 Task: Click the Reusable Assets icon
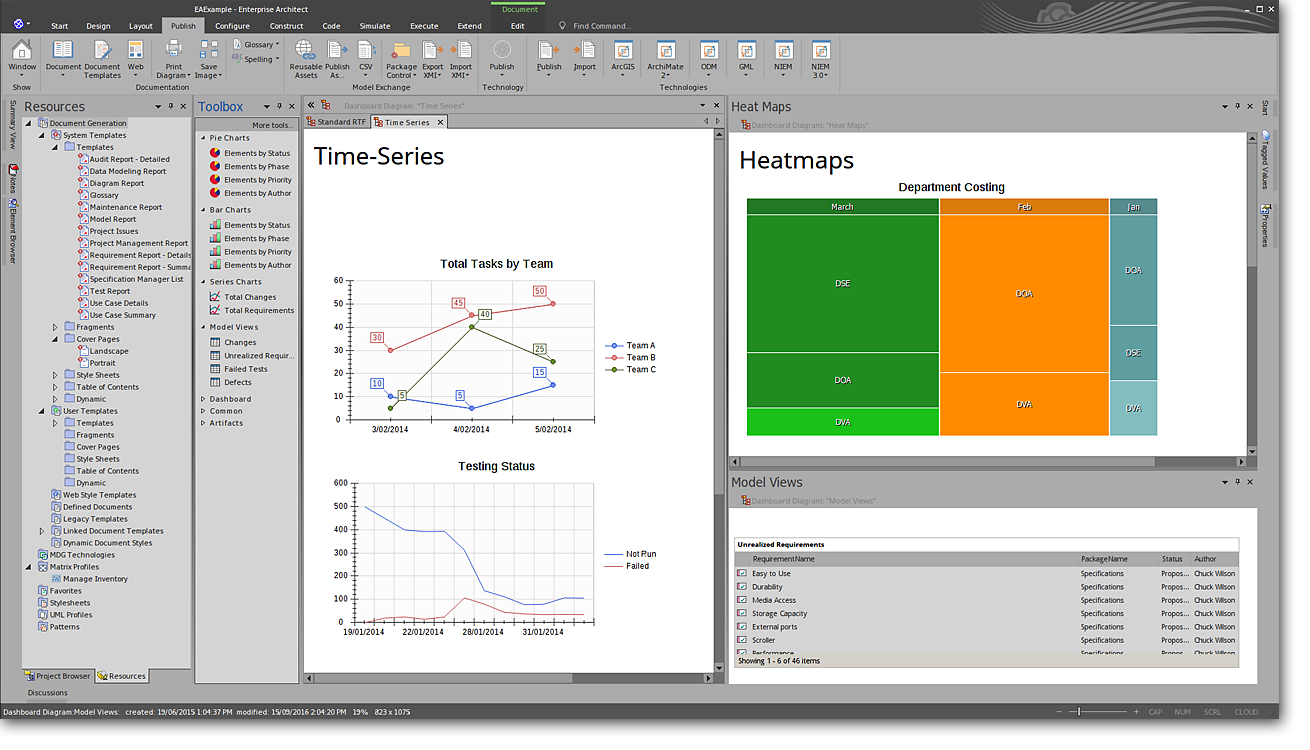click(305, 56)
